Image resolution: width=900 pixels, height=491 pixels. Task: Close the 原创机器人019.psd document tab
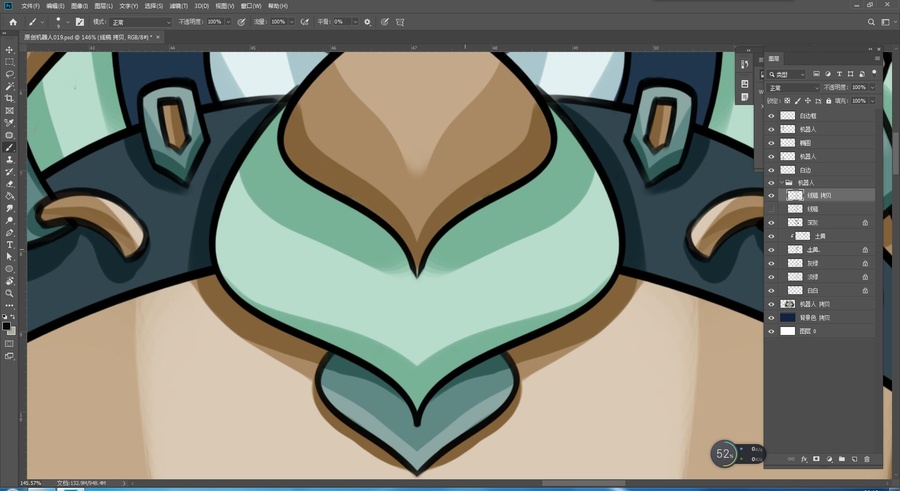158,37
